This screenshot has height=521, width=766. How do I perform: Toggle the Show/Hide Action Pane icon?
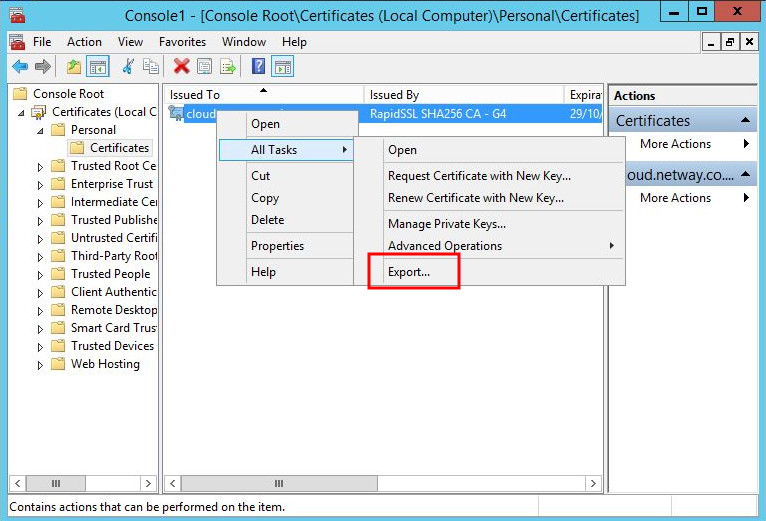point(283,66)
